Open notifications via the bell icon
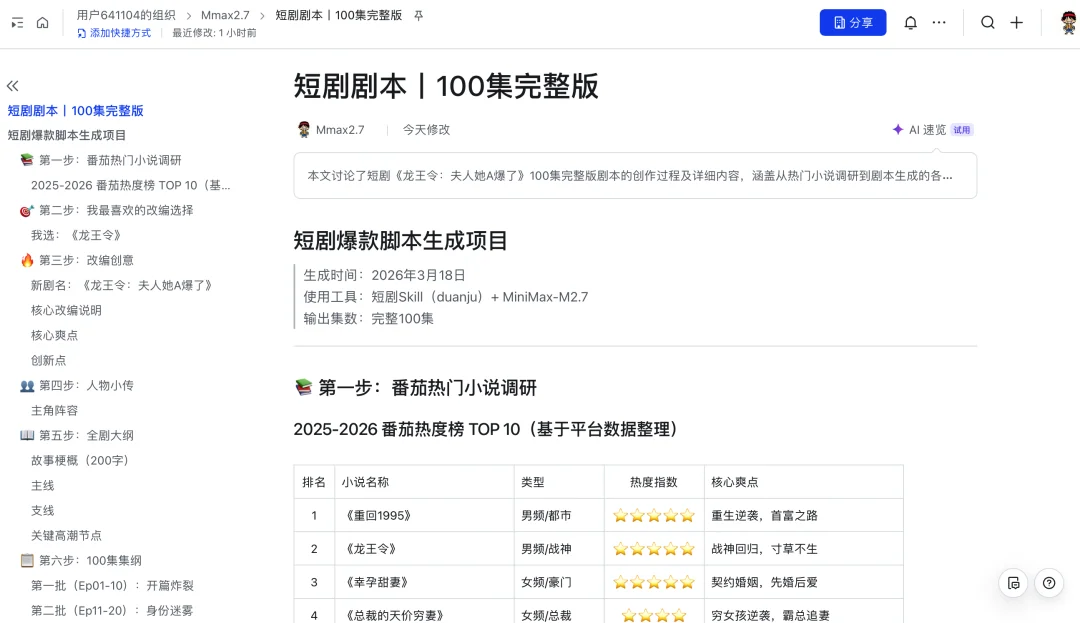This screenshot has height=623, width=1080. (911, 21)
